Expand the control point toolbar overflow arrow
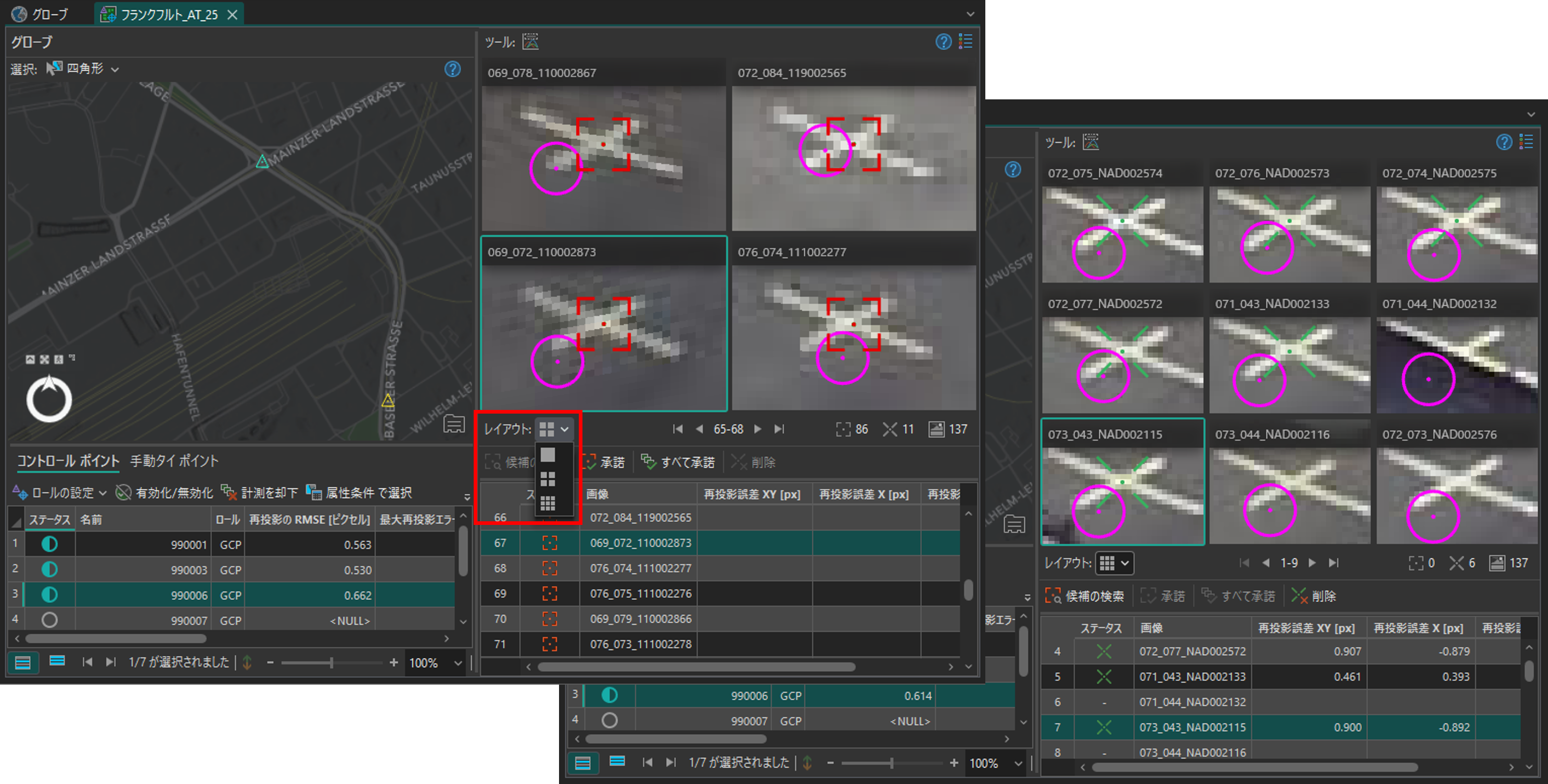1548x784 pixels. tap(467, 497)
